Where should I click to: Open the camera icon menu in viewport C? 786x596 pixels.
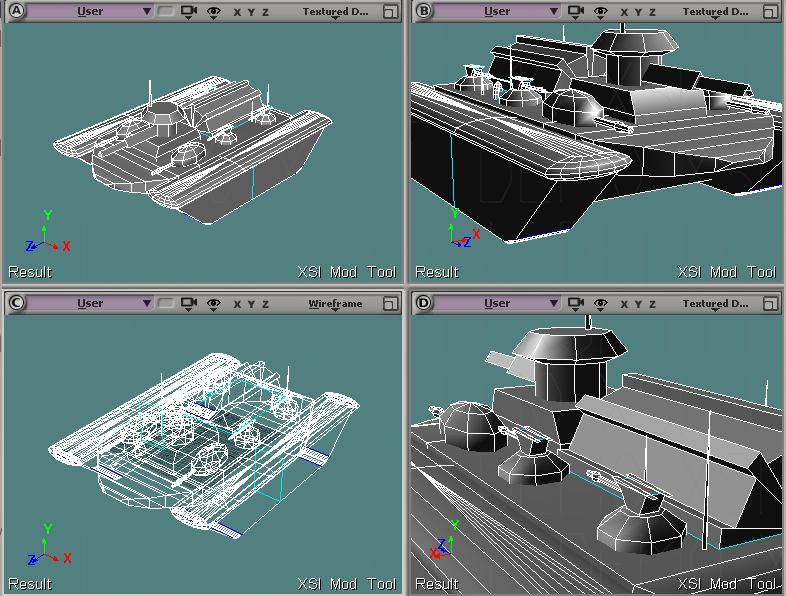188,304
